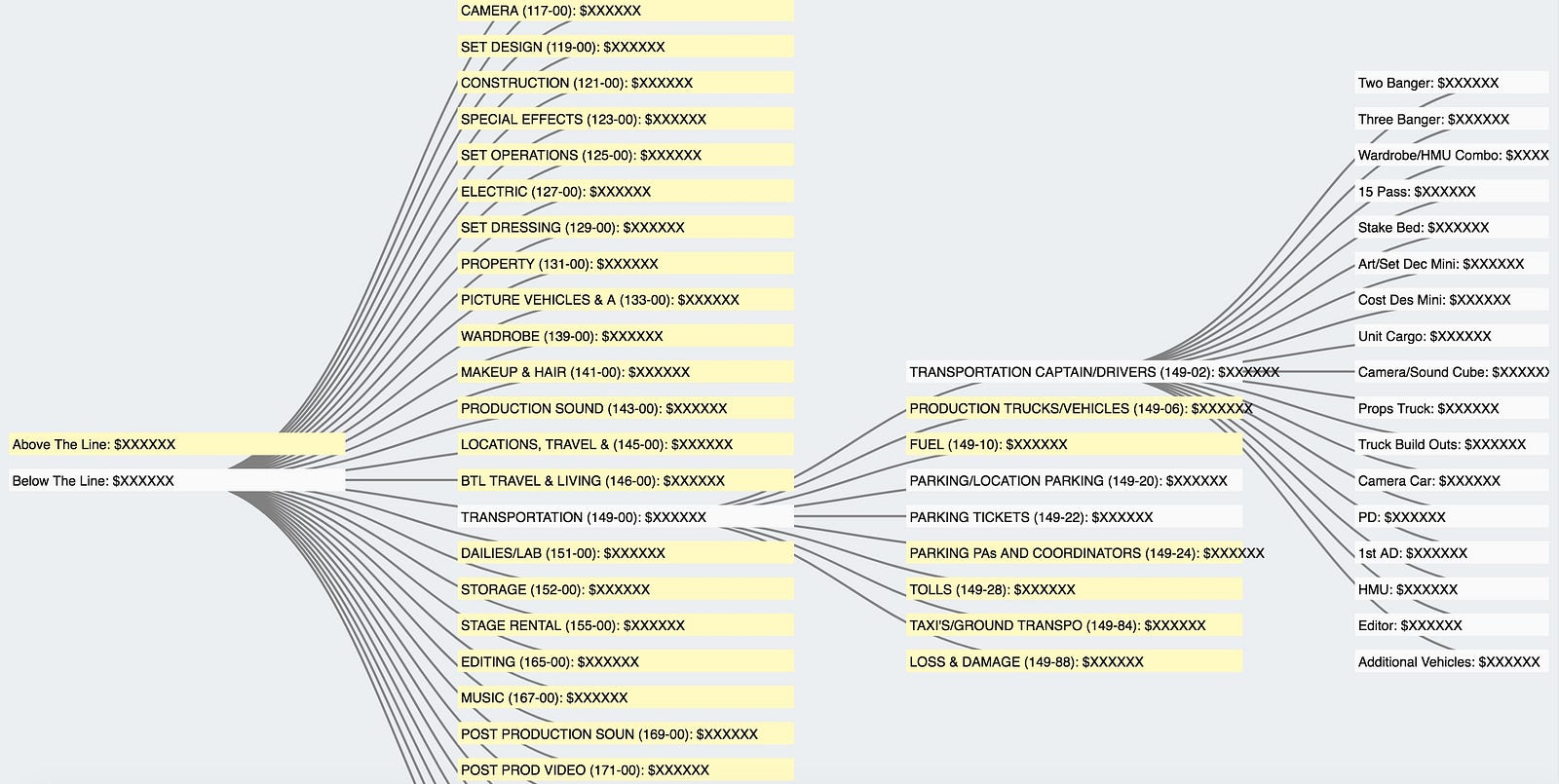Expand CAMERA (117-00) node
Image resolution: width=1559 pixels, height=784 pixels.
(x=626, y=11)
